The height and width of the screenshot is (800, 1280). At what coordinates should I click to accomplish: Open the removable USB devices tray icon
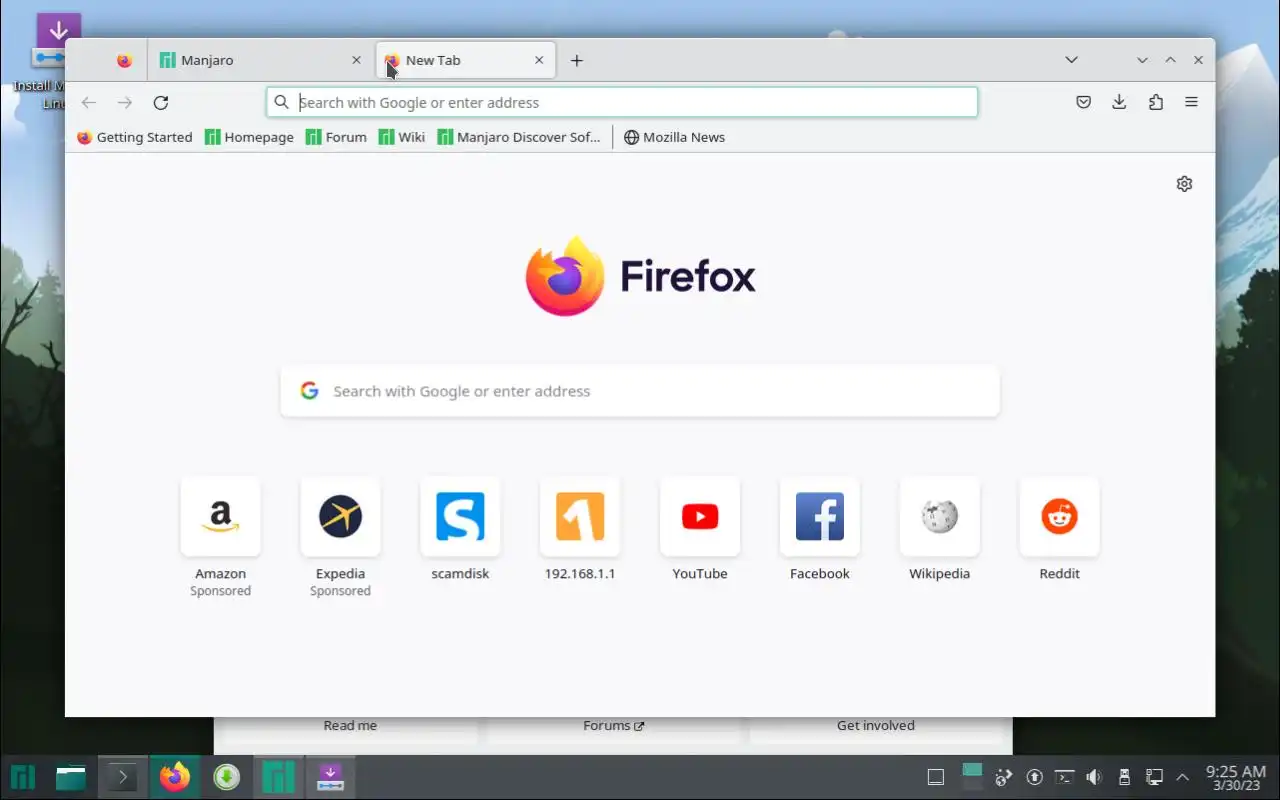point(1124,777)
